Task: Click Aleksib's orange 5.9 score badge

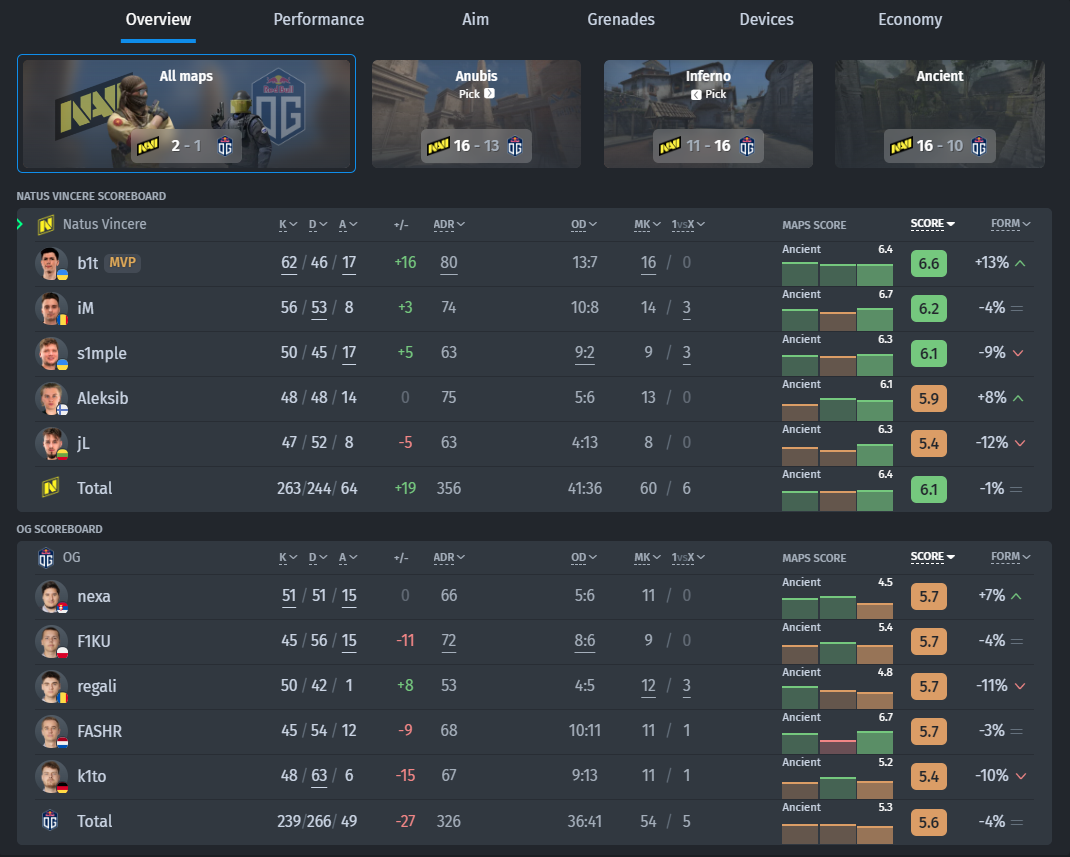Action: point(929,398)
